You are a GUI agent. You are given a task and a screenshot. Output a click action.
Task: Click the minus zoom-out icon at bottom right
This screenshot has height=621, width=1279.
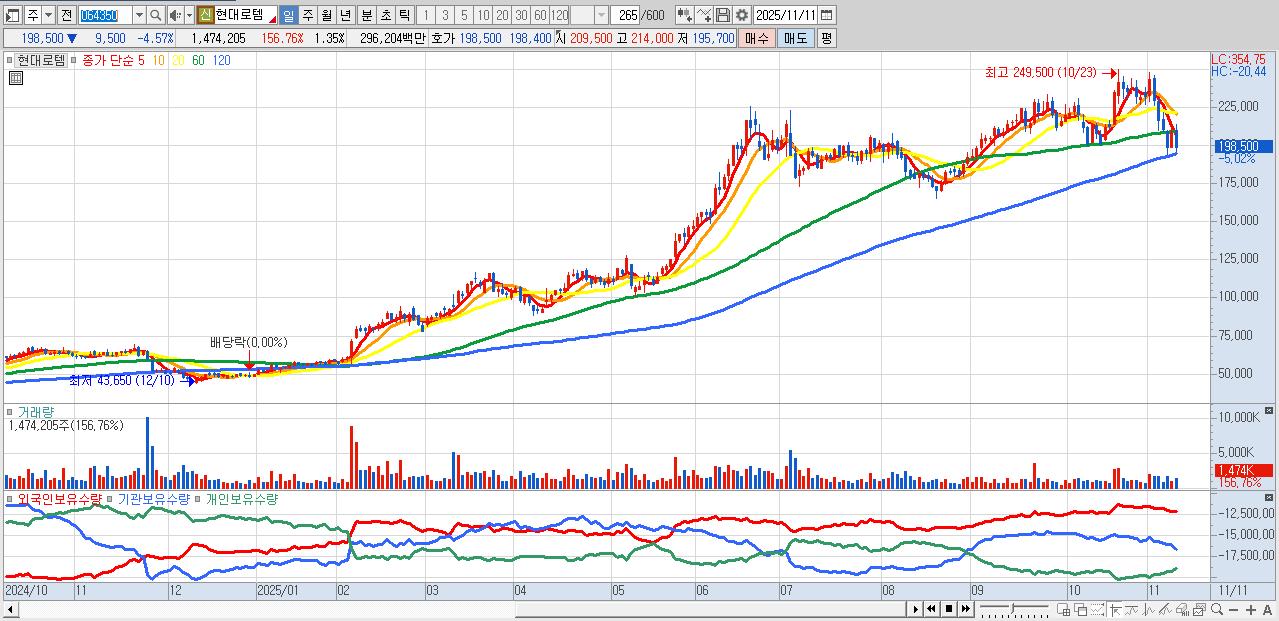pyautogui.click(x=1233, y=609)
